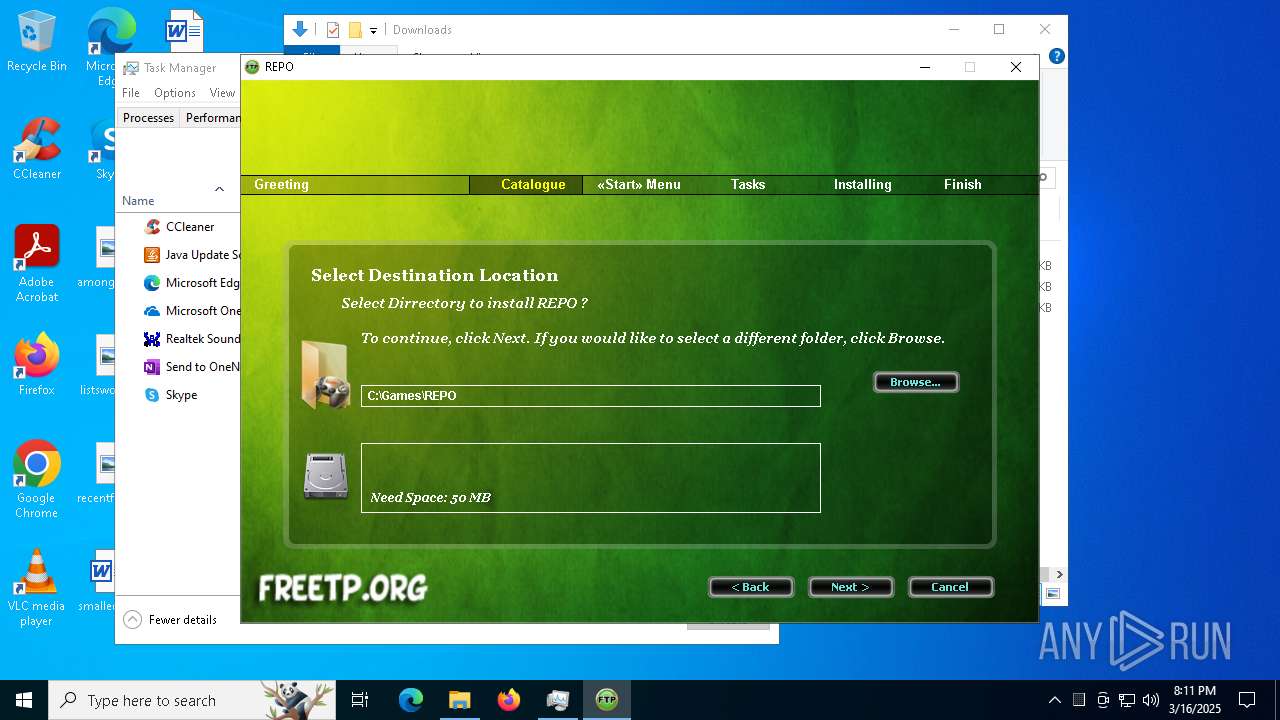Select the «Start» Menu step tab
Screen dimensions: 1280x720
639,184
